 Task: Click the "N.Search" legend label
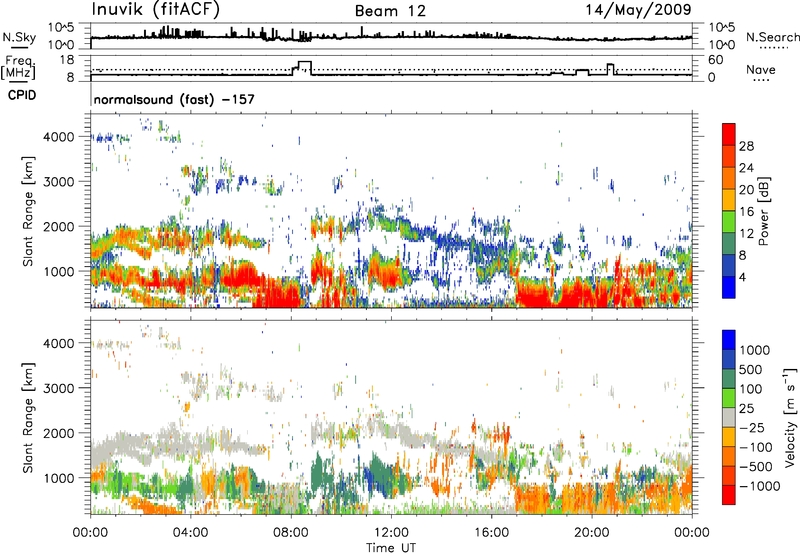click(772, 37)
